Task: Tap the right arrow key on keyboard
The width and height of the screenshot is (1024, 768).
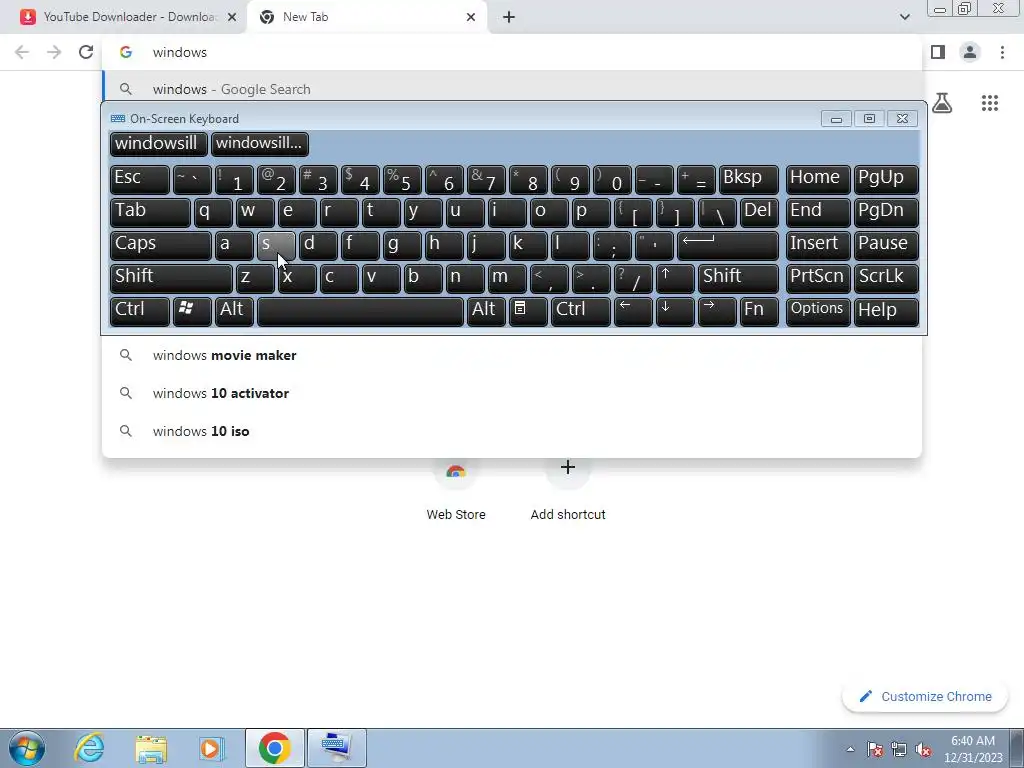Action: click(717, 312)
